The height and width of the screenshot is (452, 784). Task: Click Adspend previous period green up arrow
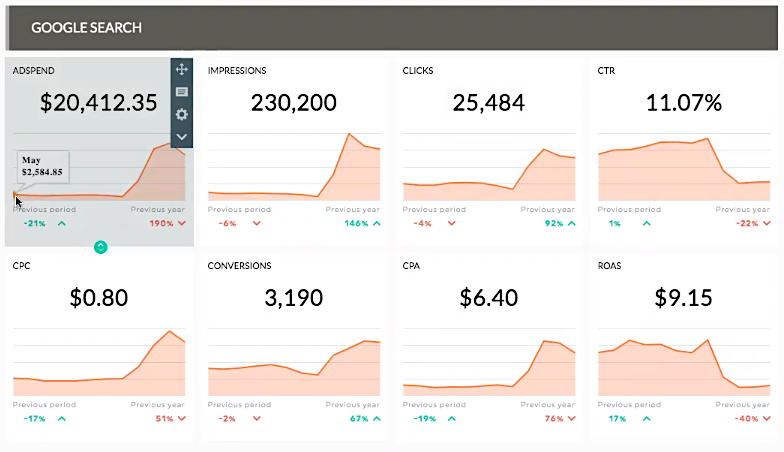[62, 223]
